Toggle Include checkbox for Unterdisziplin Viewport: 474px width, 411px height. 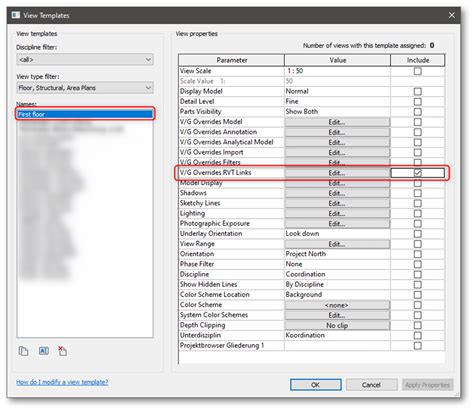click(417, 335)
